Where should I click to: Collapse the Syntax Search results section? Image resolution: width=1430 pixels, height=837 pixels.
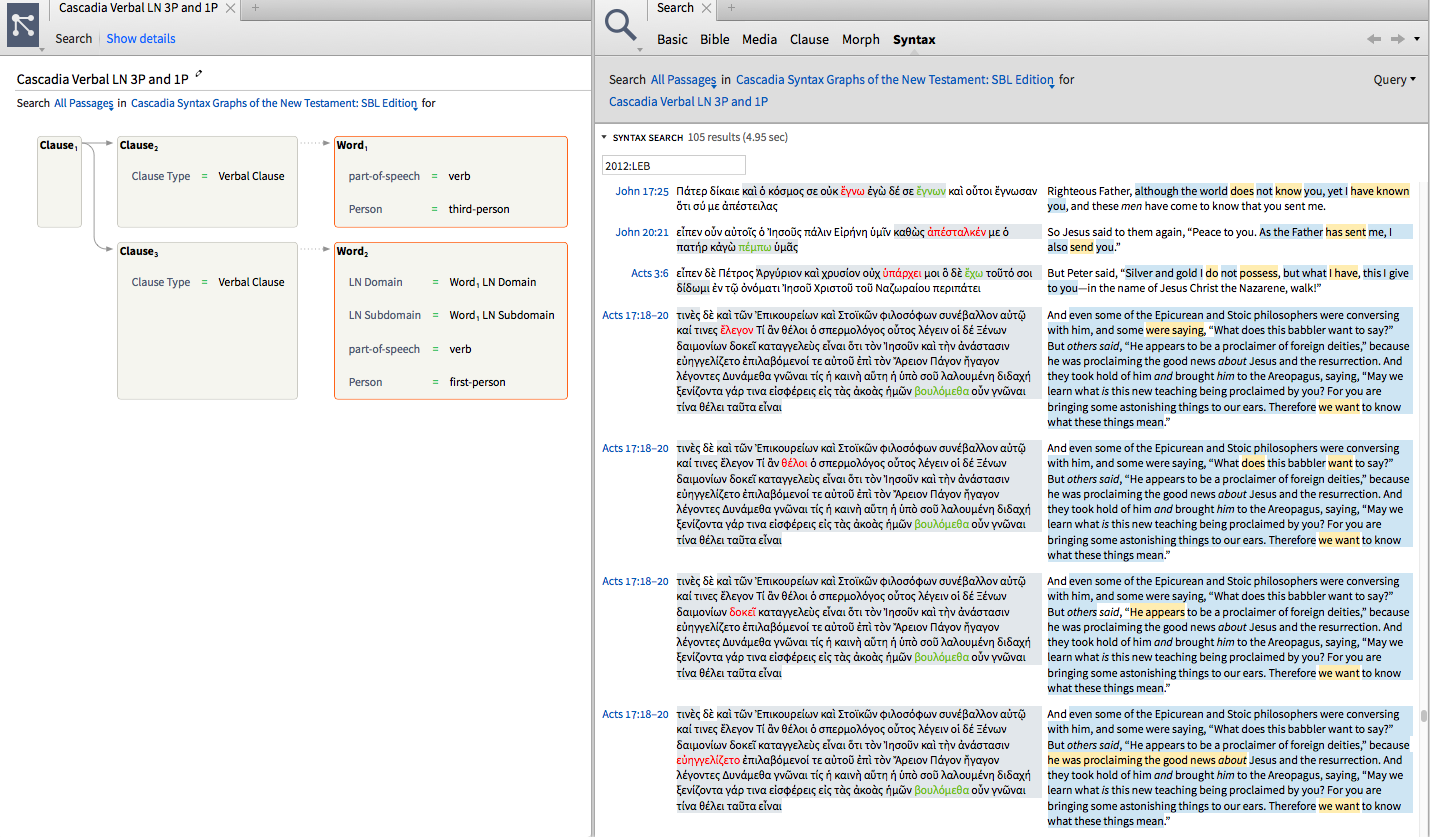coord(604,138)
